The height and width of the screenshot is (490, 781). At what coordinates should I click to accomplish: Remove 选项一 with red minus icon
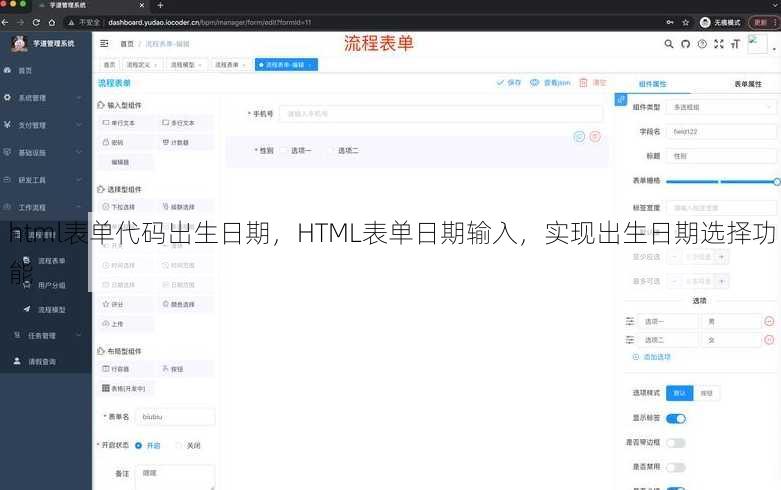coord(769,322)
